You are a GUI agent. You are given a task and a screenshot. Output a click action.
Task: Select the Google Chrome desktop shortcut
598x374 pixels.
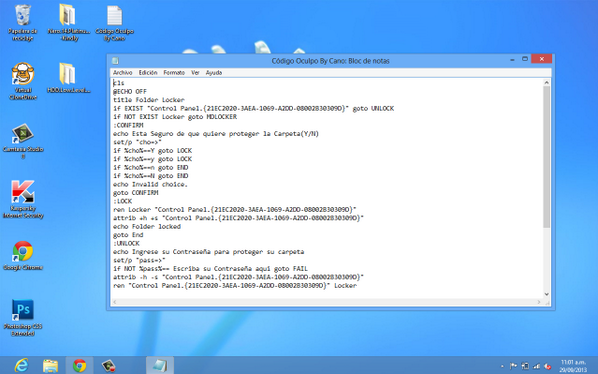(x=23, y=255)
